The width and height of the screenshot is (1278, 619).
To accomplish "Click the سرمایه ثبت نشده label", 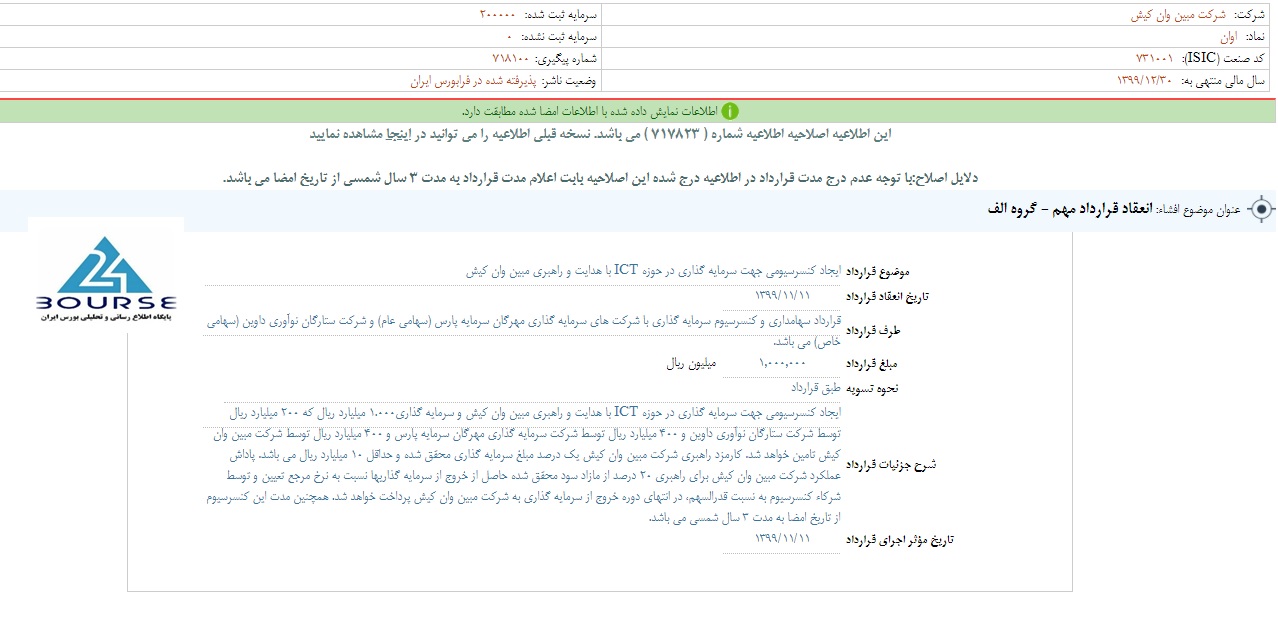I will [560, 37].
